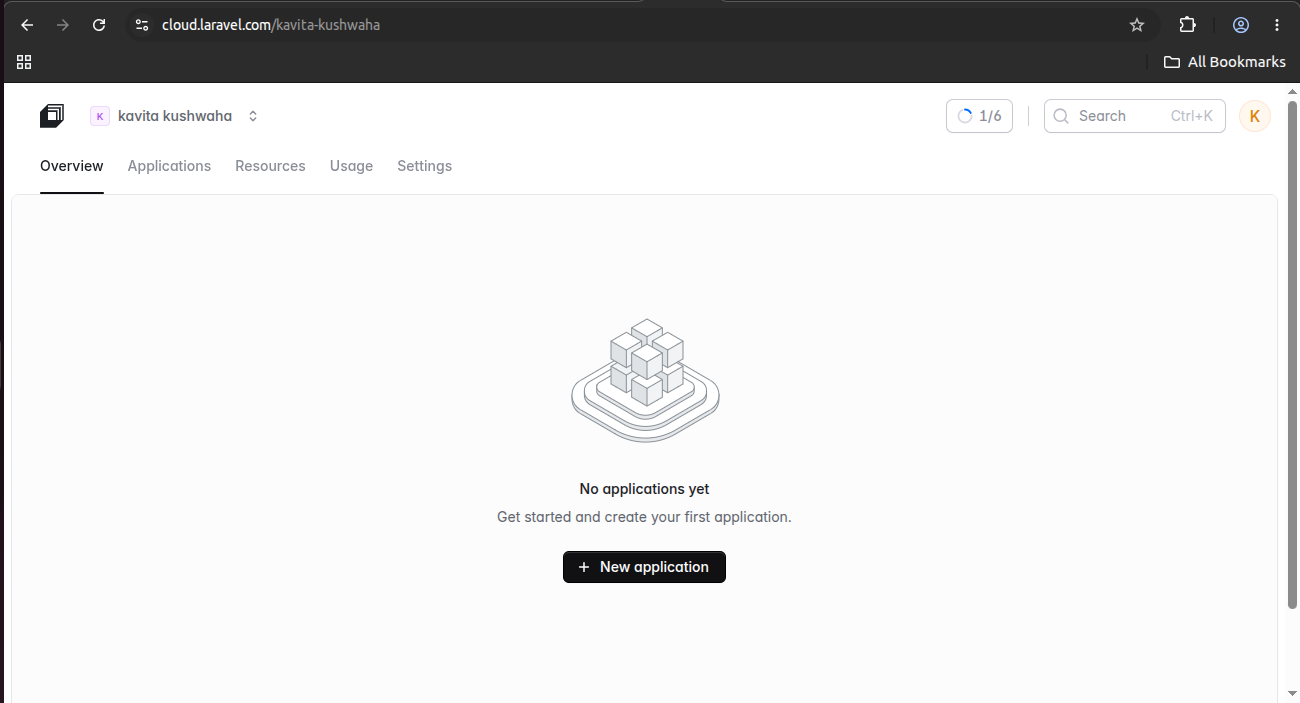The image size is (1300, 703).
Task: View site information icon in address bar
Action: pyautogui.click(x=142, y=25)
